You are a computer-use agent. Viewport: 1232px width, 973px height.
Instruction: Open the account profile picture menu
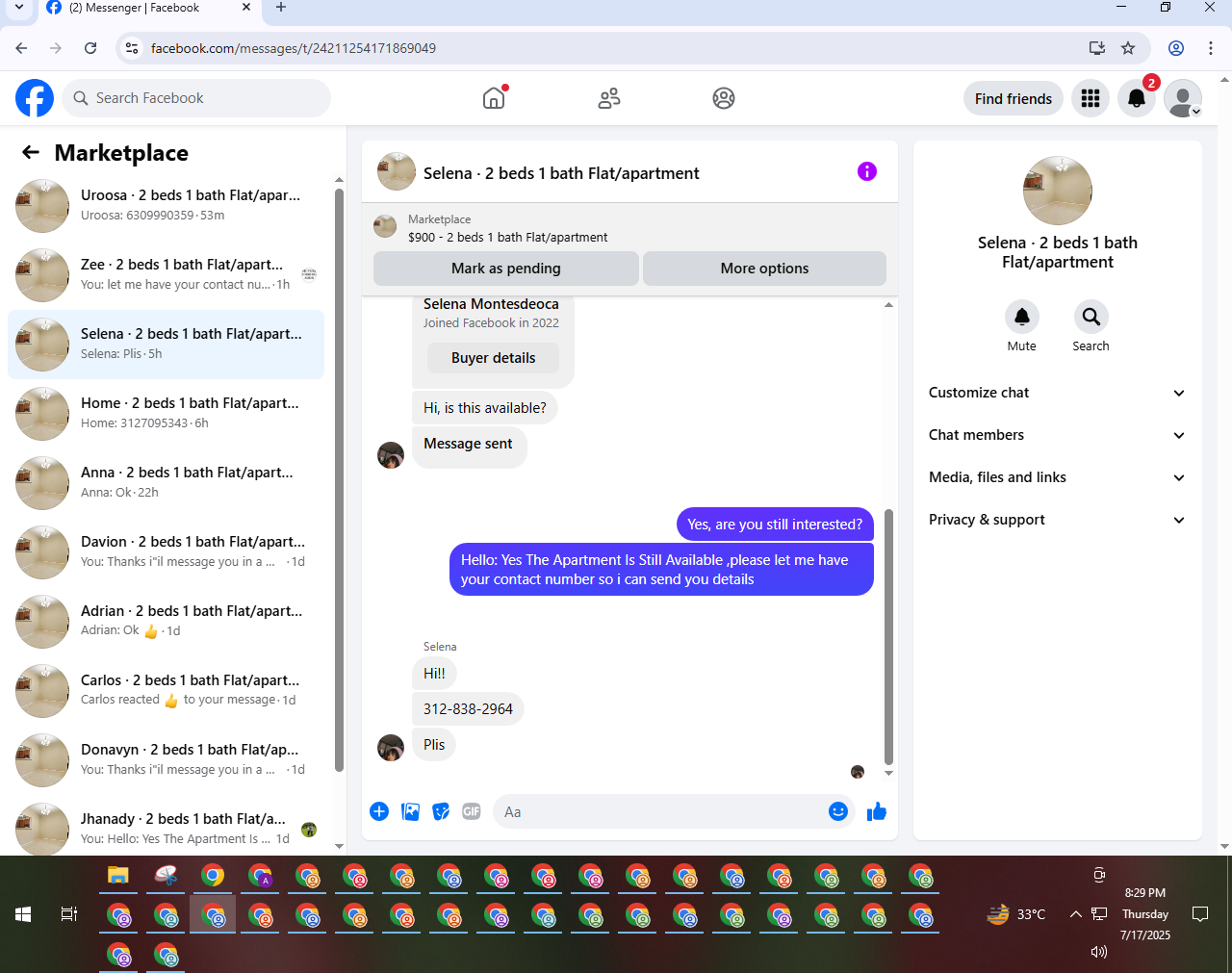point(1183,98)
